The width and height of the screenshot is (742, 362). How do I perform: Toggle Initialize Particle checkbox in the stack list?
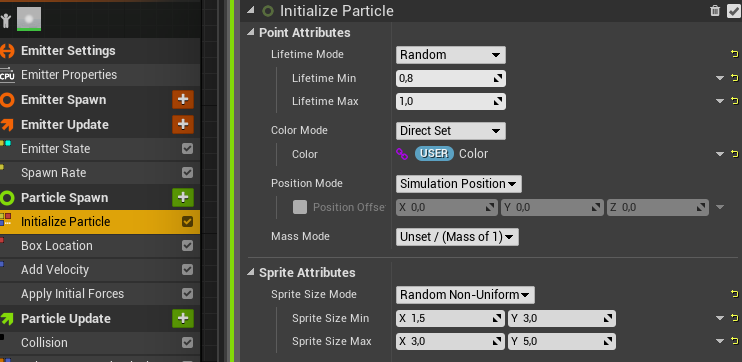pyautogui.click(x=187, y=221)
